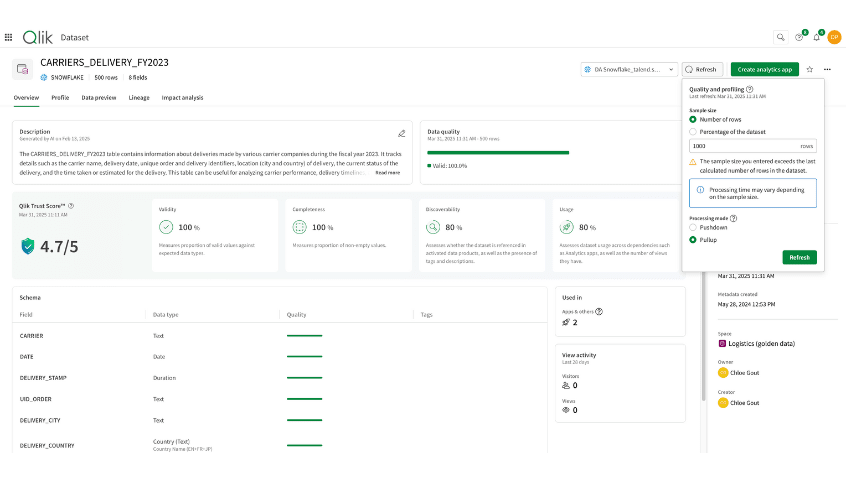Select Pushdown processing mode
This screenshot has height=496, width=846.
click(x=693, y=227)
